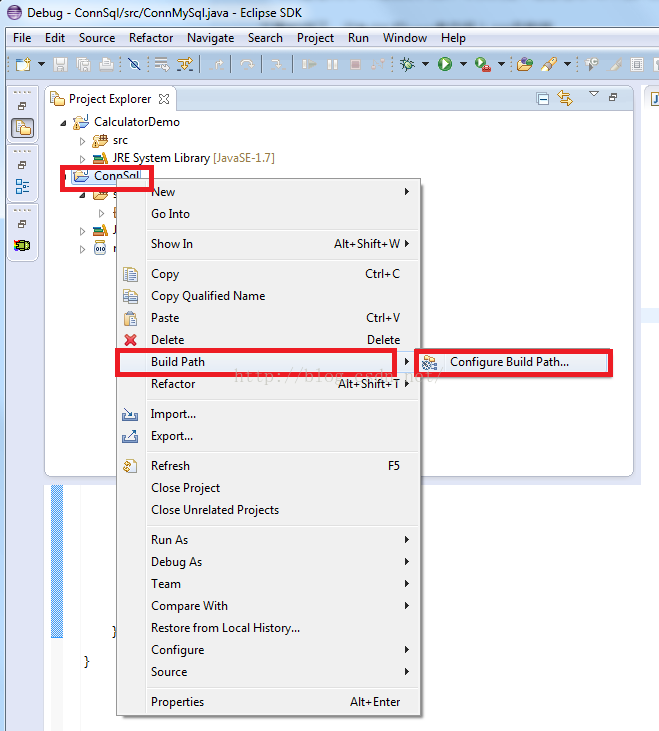Open the Compare With submenu
Image resolution: width=659 pixels, height=731 pixels.
(x=268, y=606)
